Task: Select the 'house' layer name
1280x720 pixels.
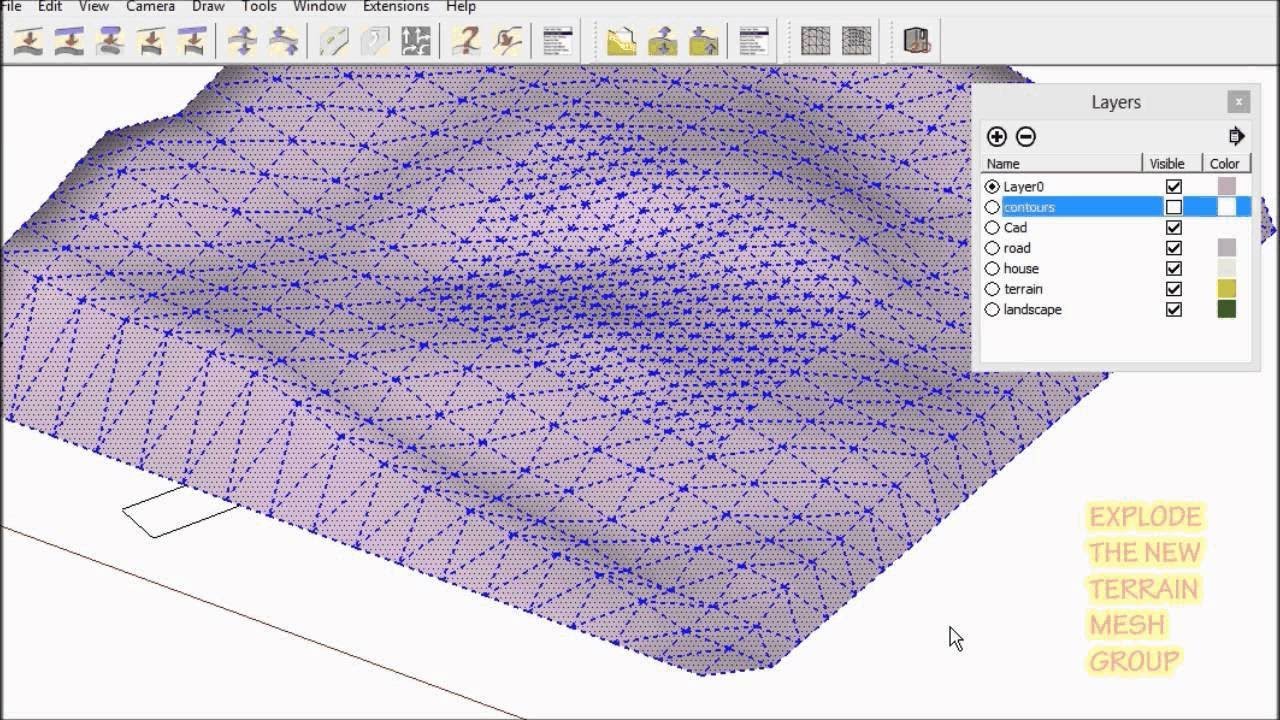Action: (x=1021, y=269)
